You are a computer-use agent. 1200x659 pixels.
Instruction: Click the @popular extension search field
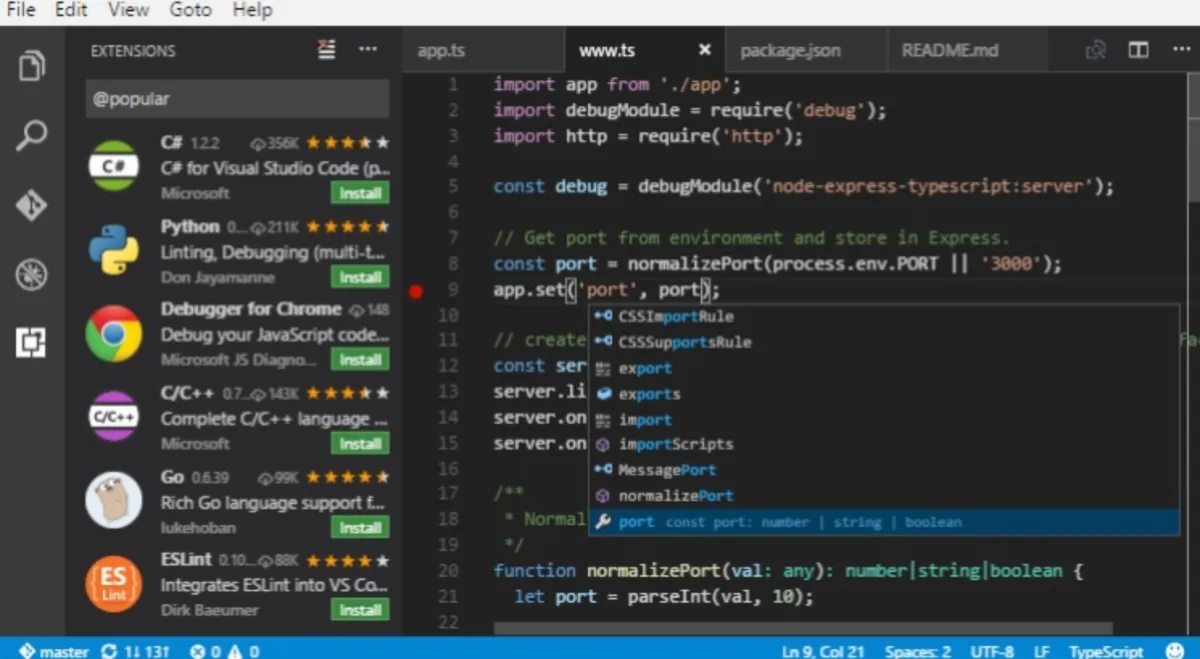[237, 99]
